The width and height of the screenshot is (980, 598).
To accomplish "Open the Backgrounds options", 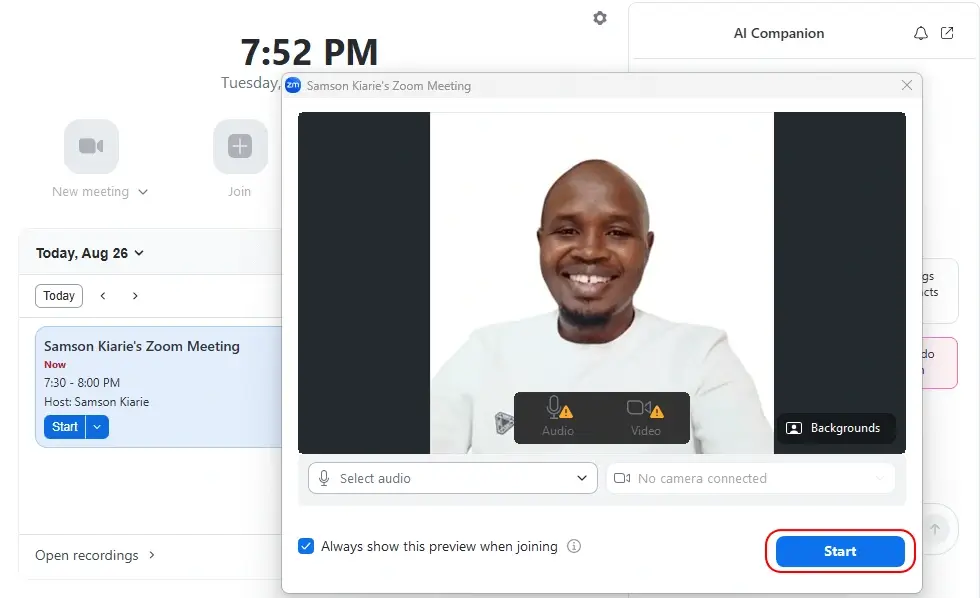I will point(835,428).
